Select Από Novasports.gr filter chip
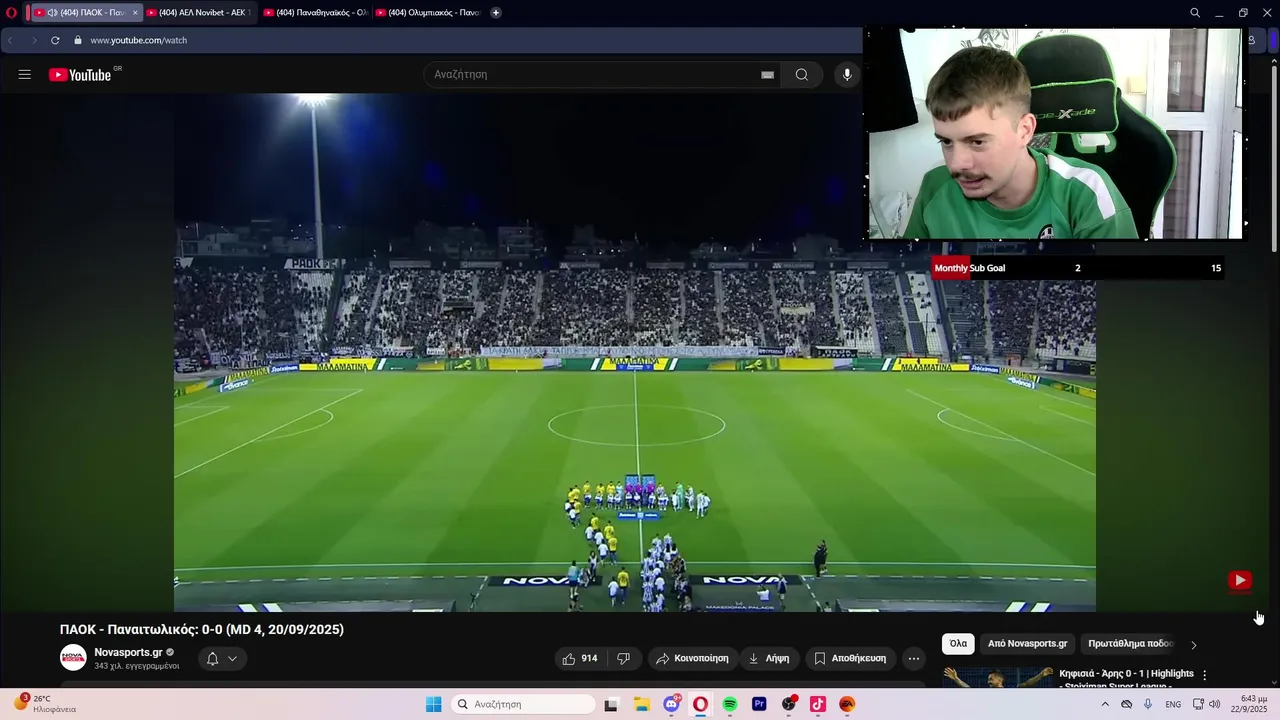Screen dimensions: 1280x720 (x=1027, y=644)
